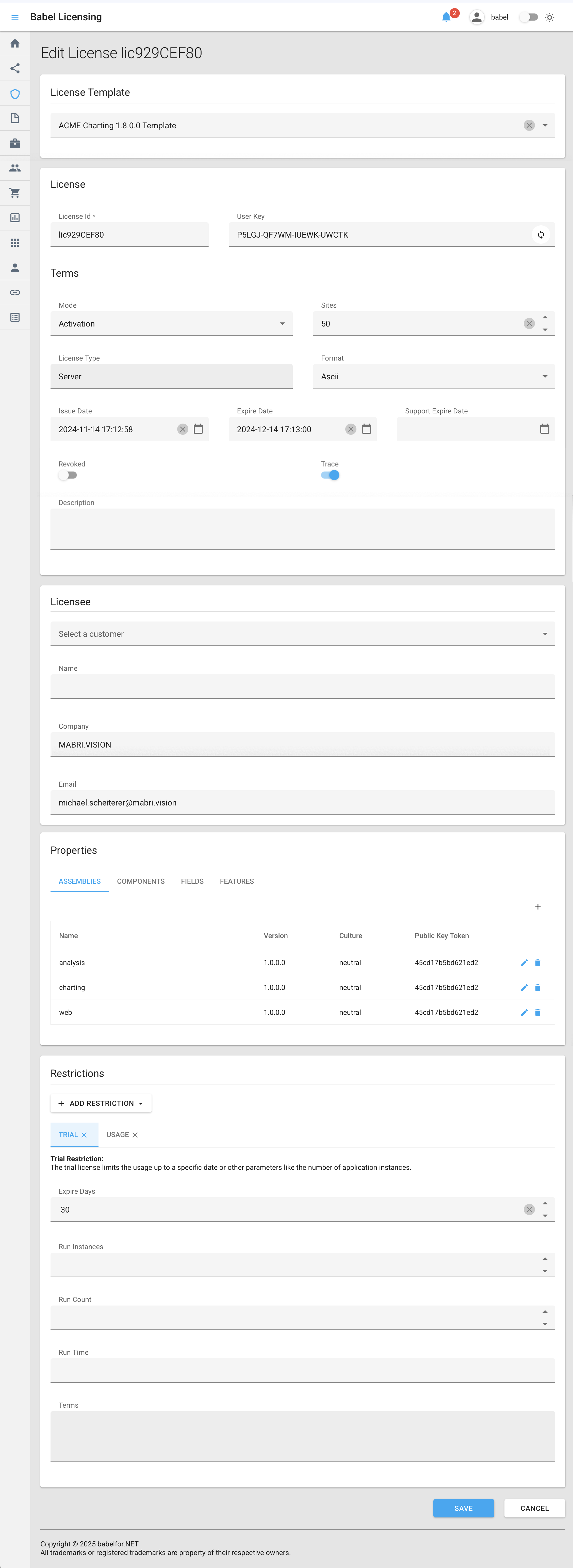Open the Select a customer dropdown
573x1568 pixels.
point(302,634)
